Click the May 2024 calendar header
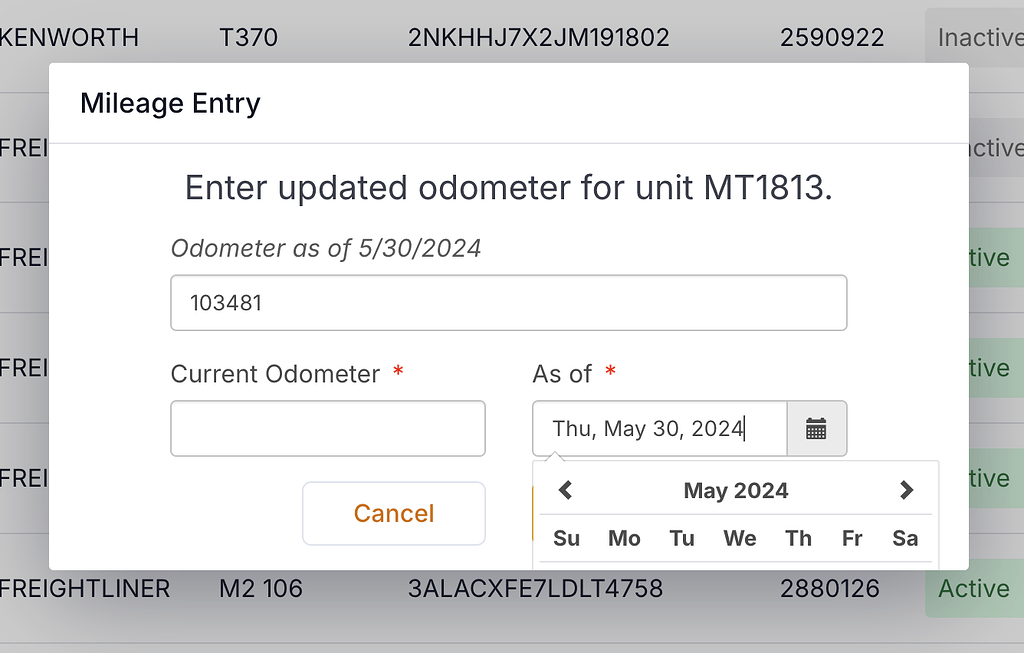Viewport: 1024px width, 653px height. [x=736, y=490]
